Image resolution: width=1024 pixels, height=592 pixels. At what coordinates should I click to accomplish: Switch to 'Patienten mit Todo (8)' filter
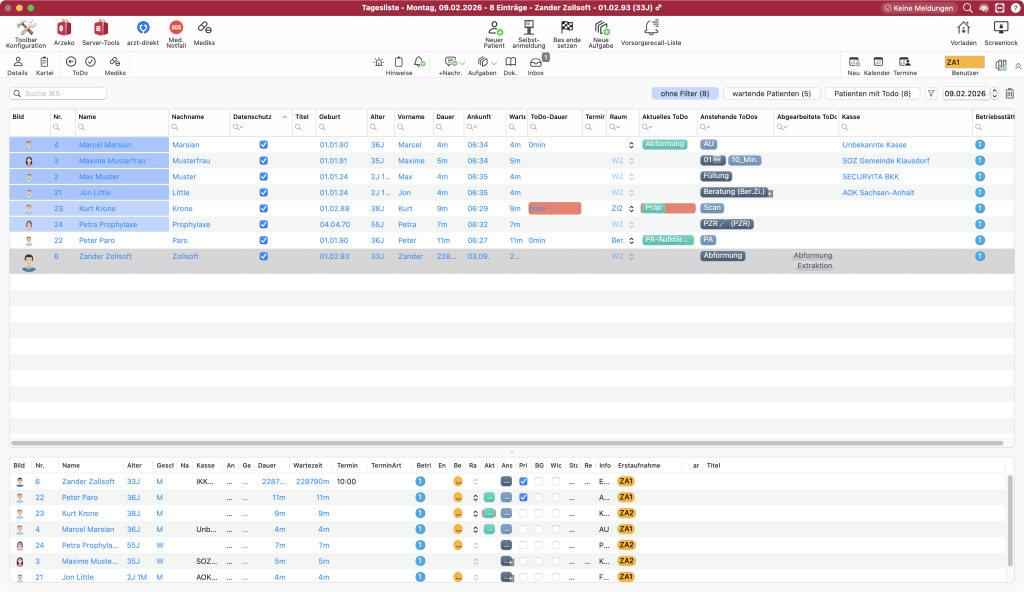coord(872,94)
